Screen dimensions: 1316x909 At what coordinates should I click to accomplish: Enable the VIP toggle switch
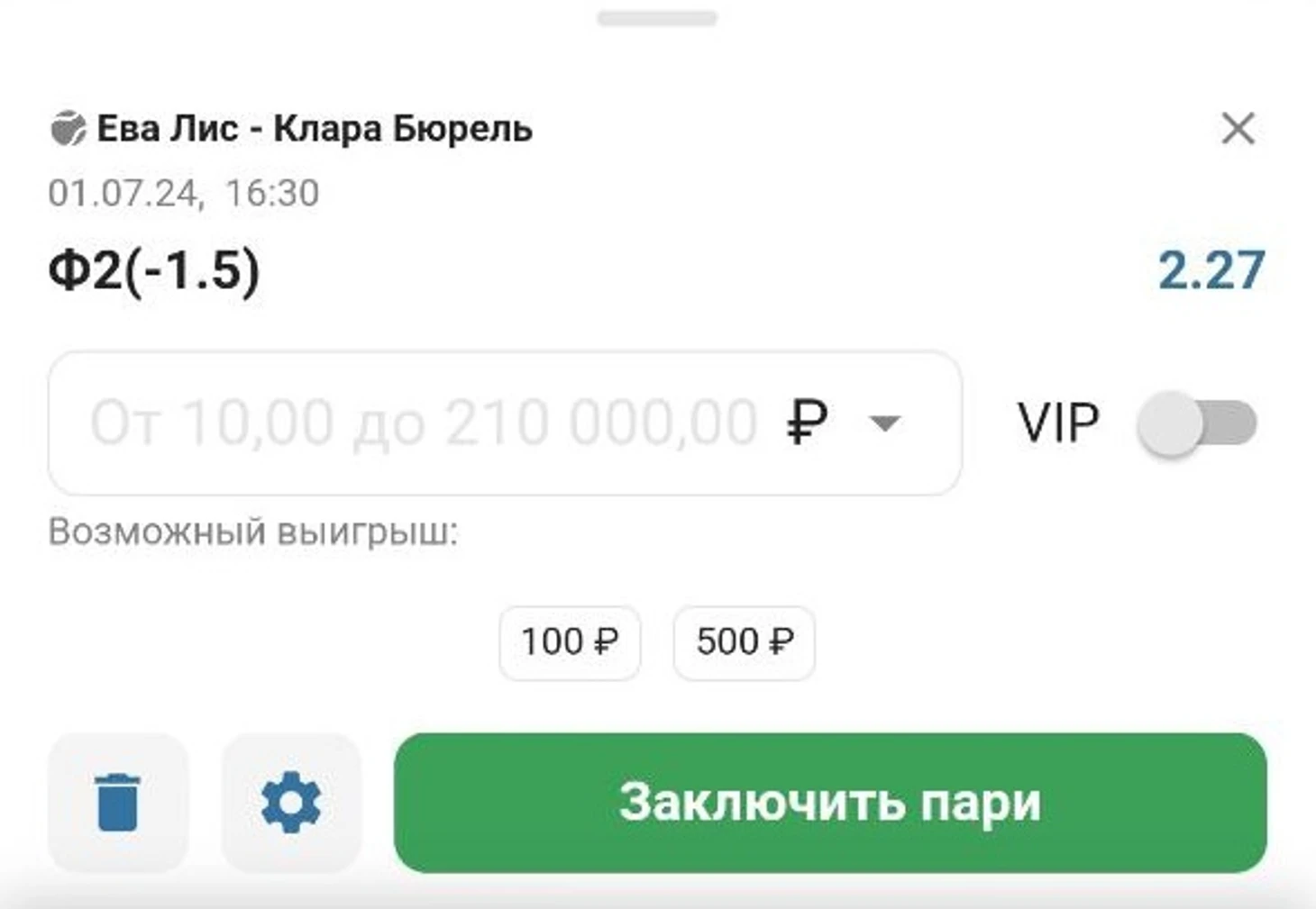click(1197, 423)
